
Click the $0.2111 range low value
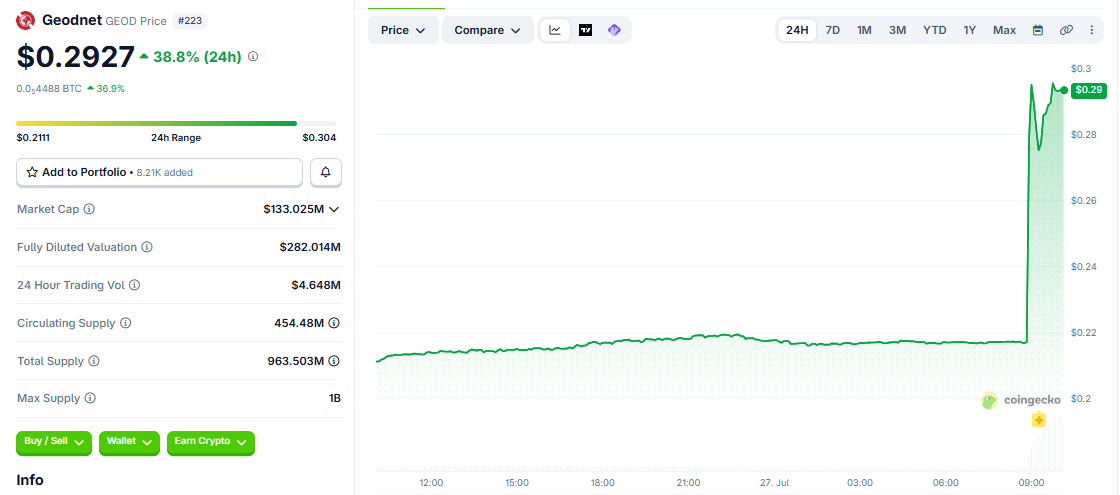click(x=33, y=138)
